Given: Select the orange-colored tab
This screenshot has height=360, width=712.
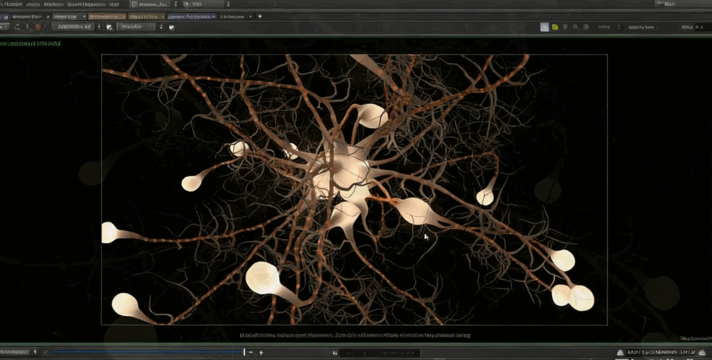Looking at the screenshot, I should coord(106,16).
